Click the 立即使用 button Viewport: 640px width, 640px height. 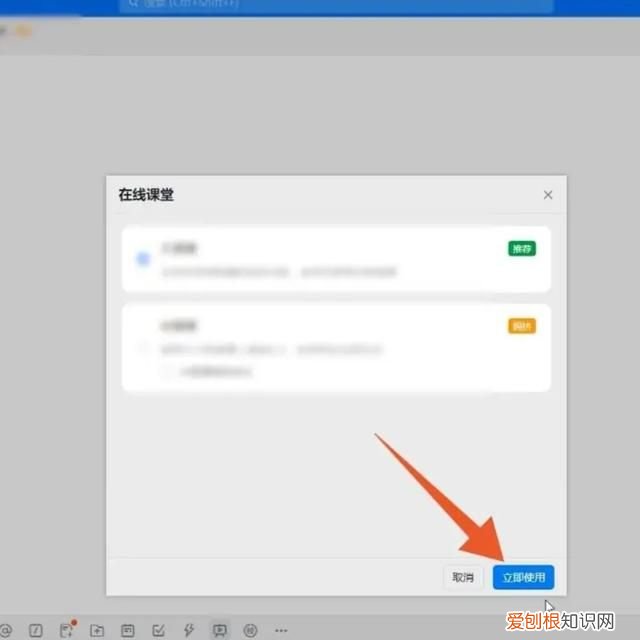click(x=523, y=577)
